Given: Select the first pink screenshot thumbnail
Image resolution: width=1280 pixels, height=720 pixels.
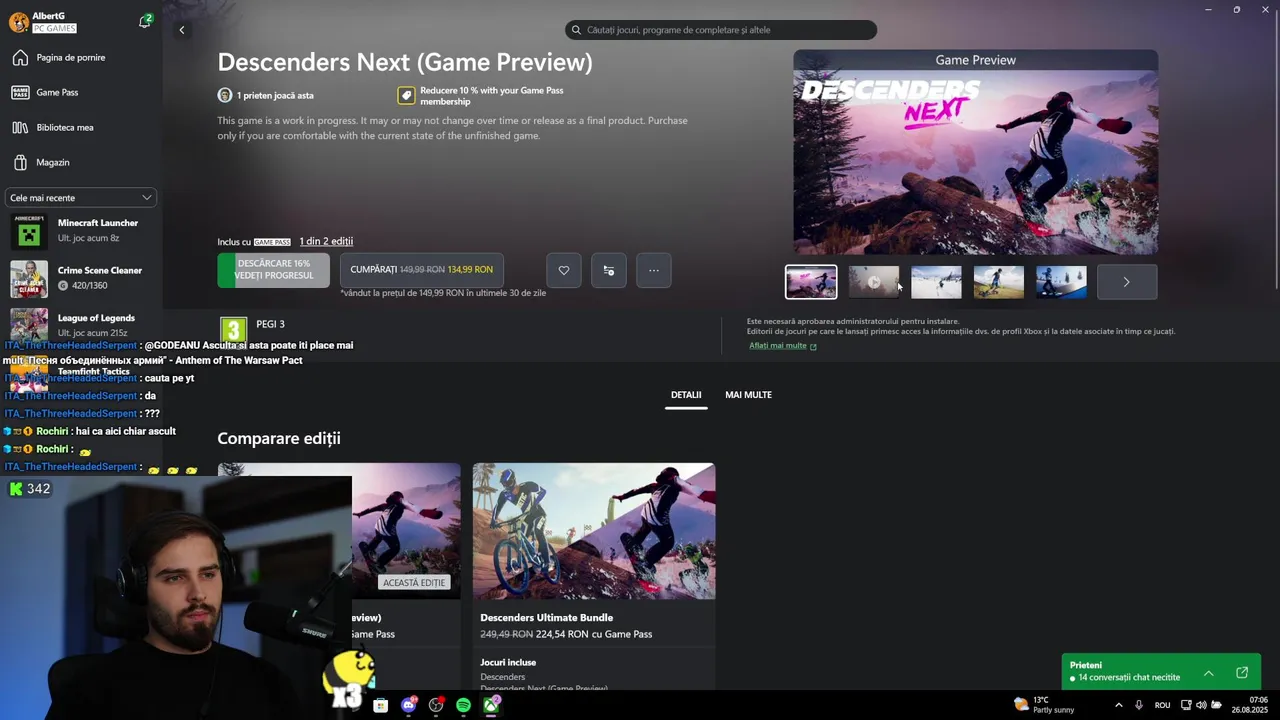Looking at the screenshot, I should [x=811, y=282].
